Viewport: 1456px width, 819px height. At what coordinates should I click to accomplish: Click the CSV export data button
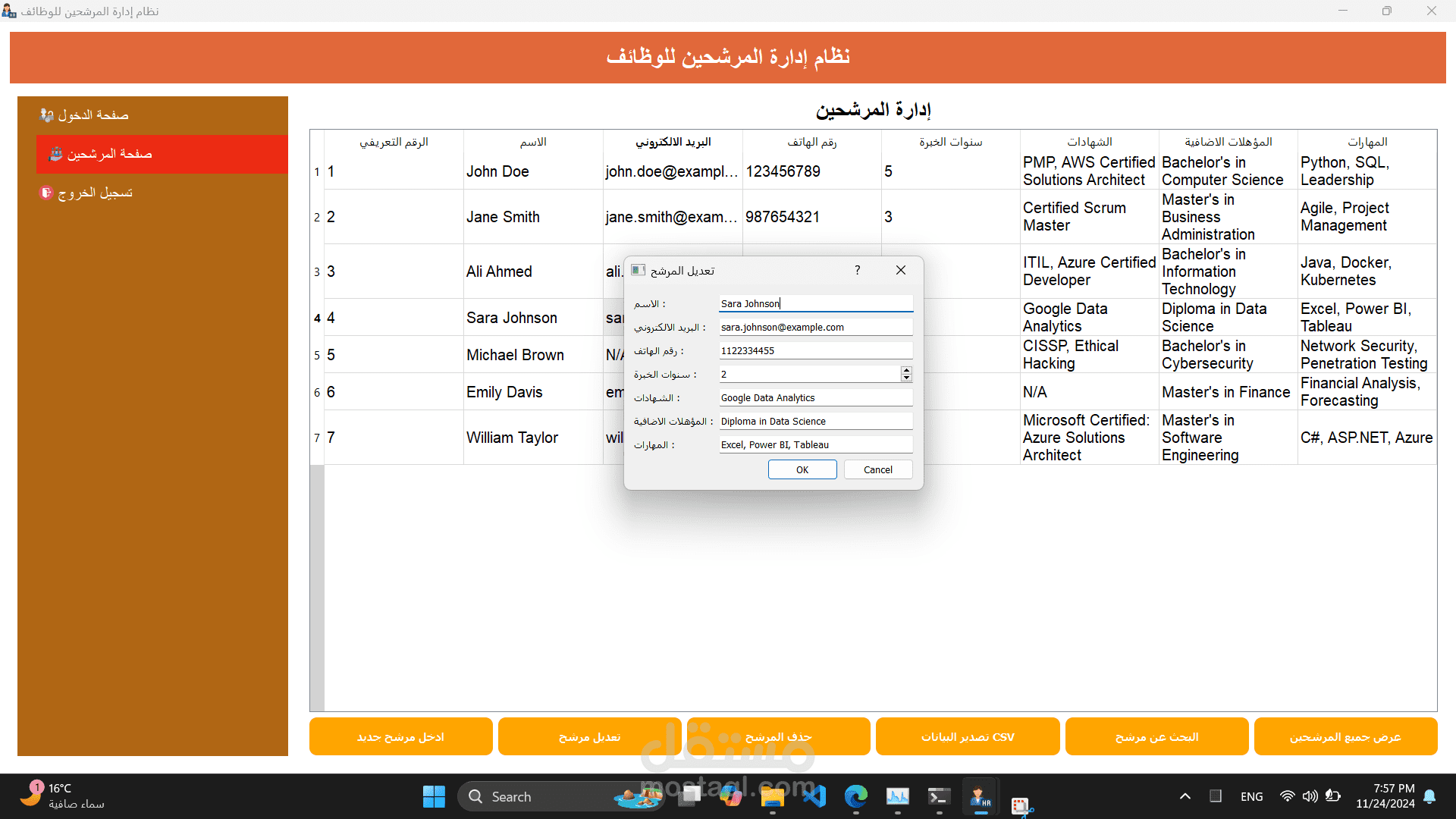click(967, 736)
